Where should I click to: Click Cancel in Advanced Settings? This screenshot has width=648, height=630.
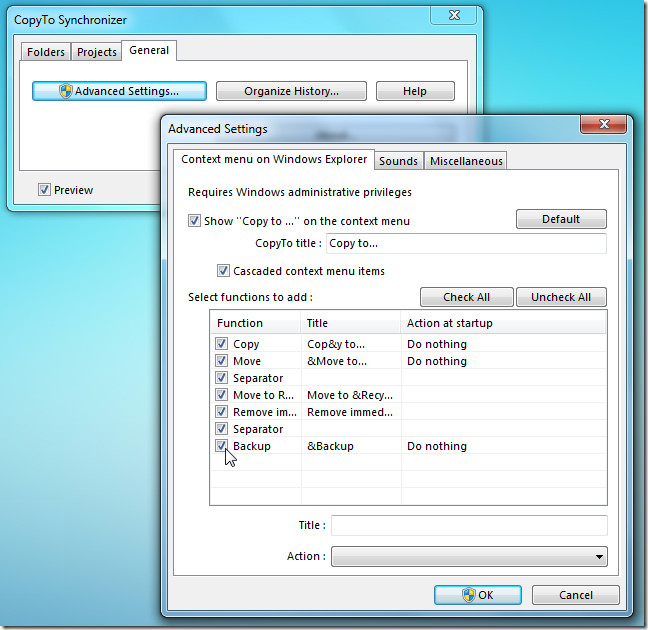[576, 595]
